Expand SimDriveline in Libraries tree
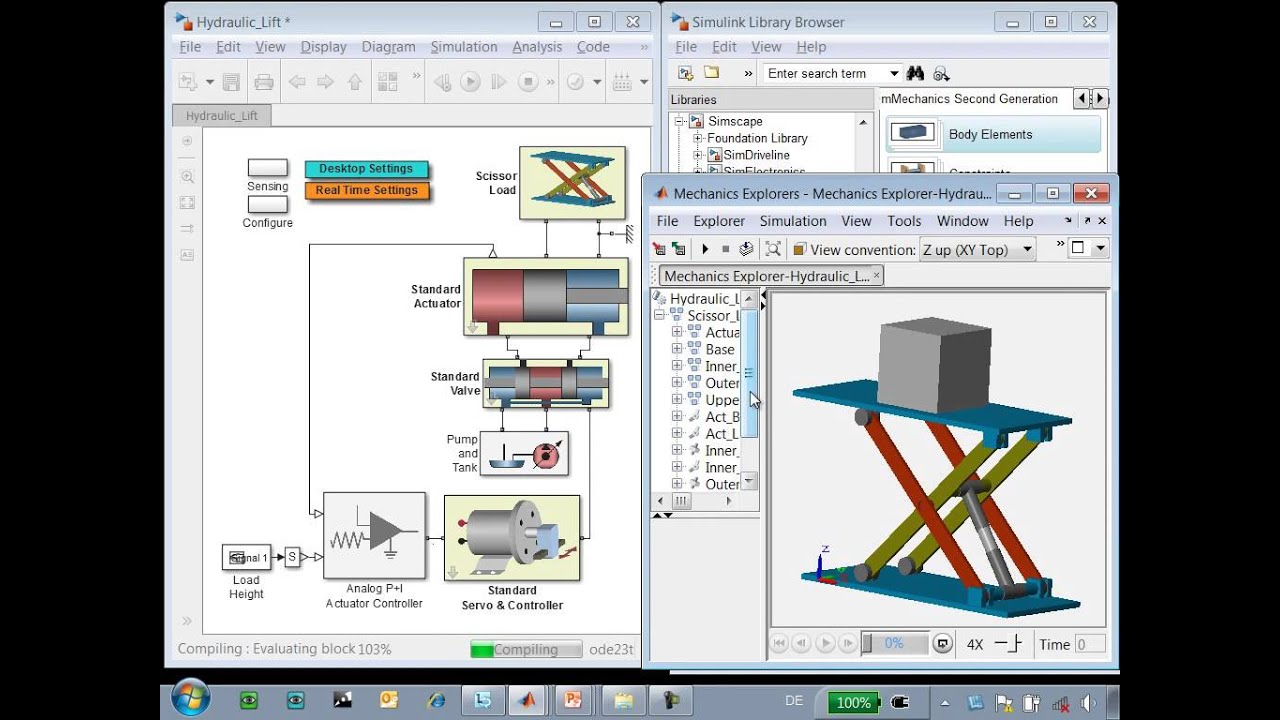The image size is (1280, 720). (x=698, y=155)
